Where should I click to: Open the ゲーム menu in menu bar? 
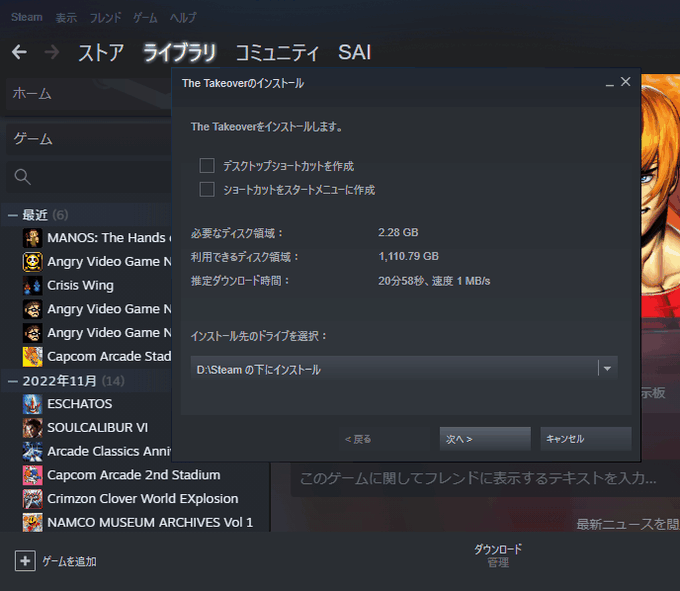click(145, 18)
